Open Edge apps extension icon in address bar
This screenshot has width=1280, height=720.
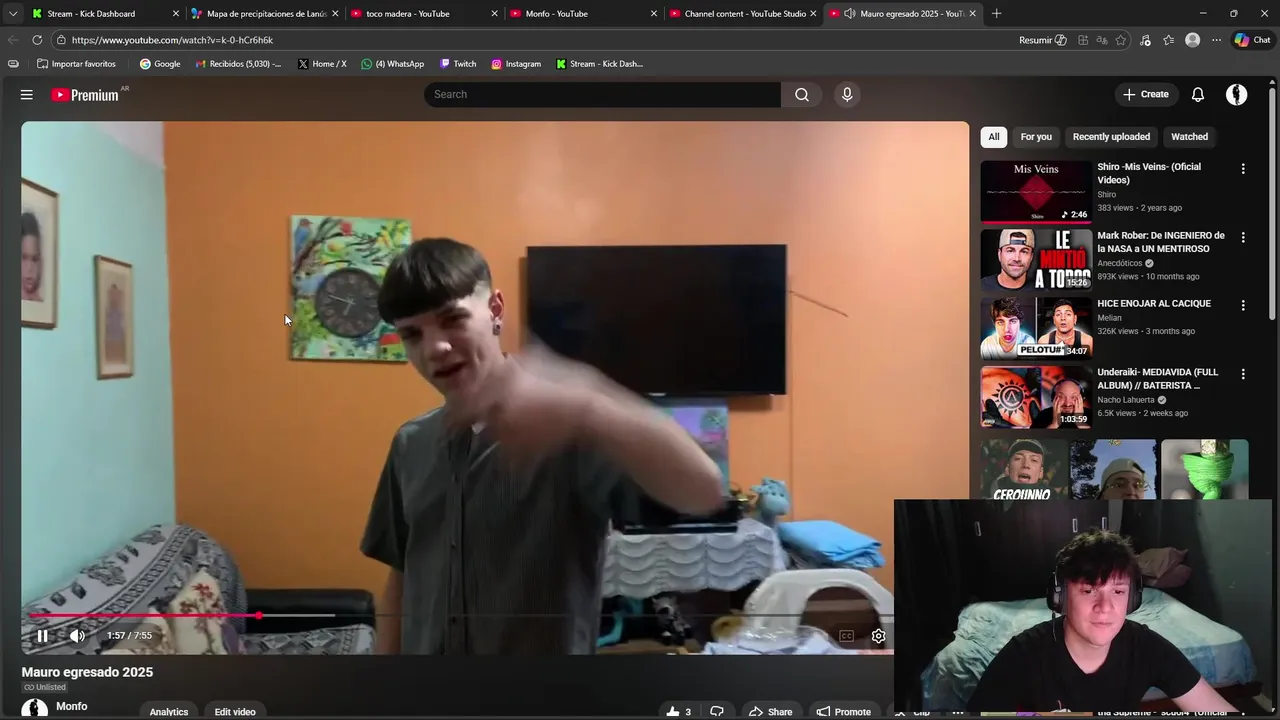(x=1083, y=40)
